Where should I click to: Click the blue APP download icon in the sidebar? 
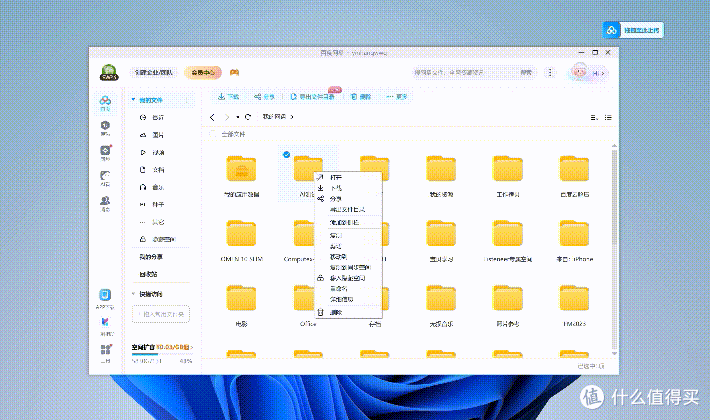pyautogui.click(x=105, y=296)
